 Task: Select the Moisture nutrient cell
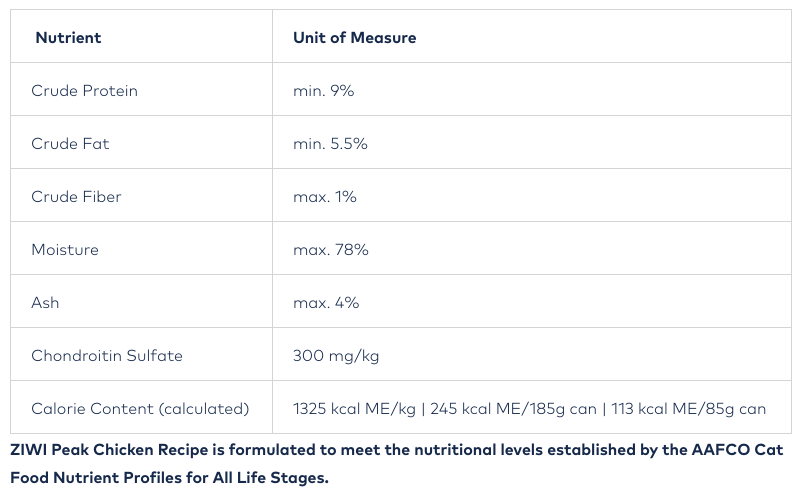[x=65, y=250]
